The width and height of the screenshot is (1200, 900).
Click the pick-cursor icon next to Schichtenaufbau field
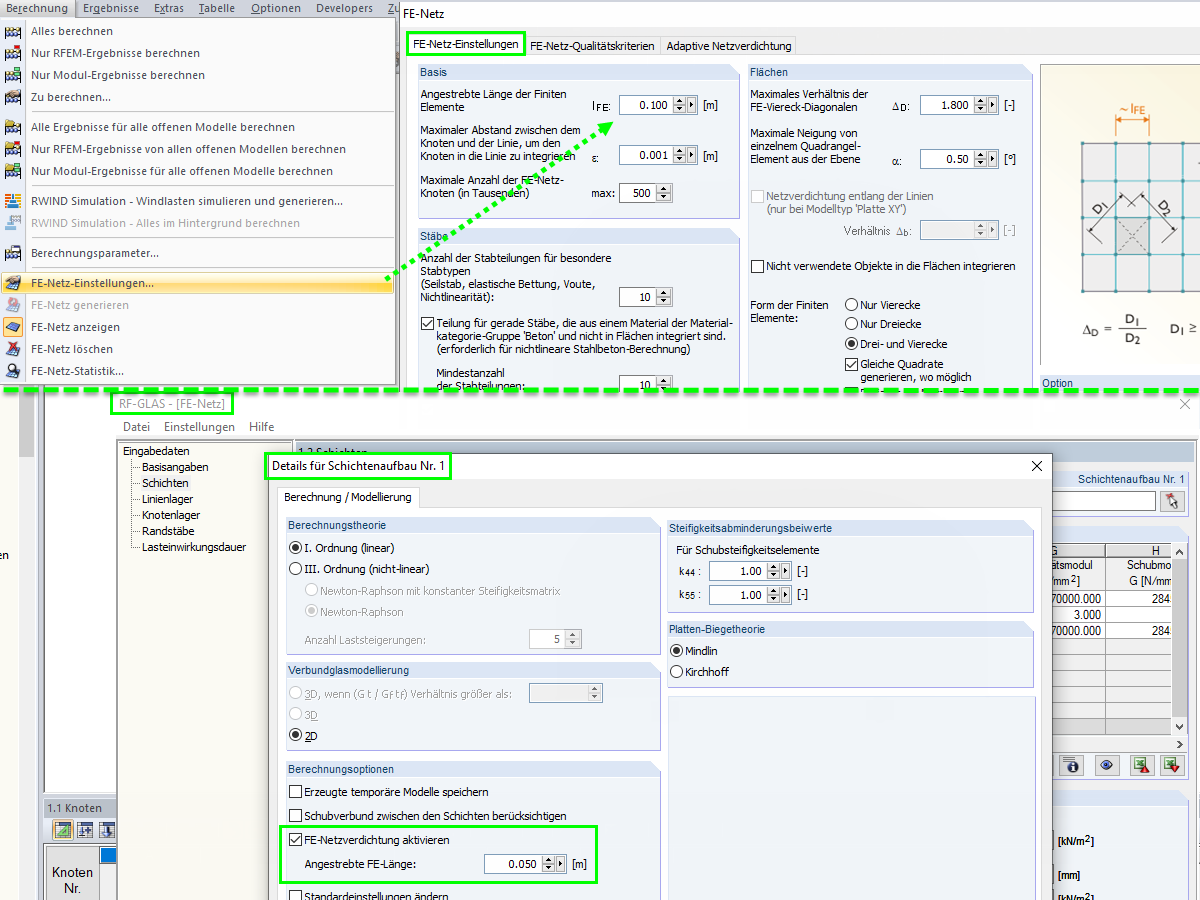click(x=1171, y=501)
